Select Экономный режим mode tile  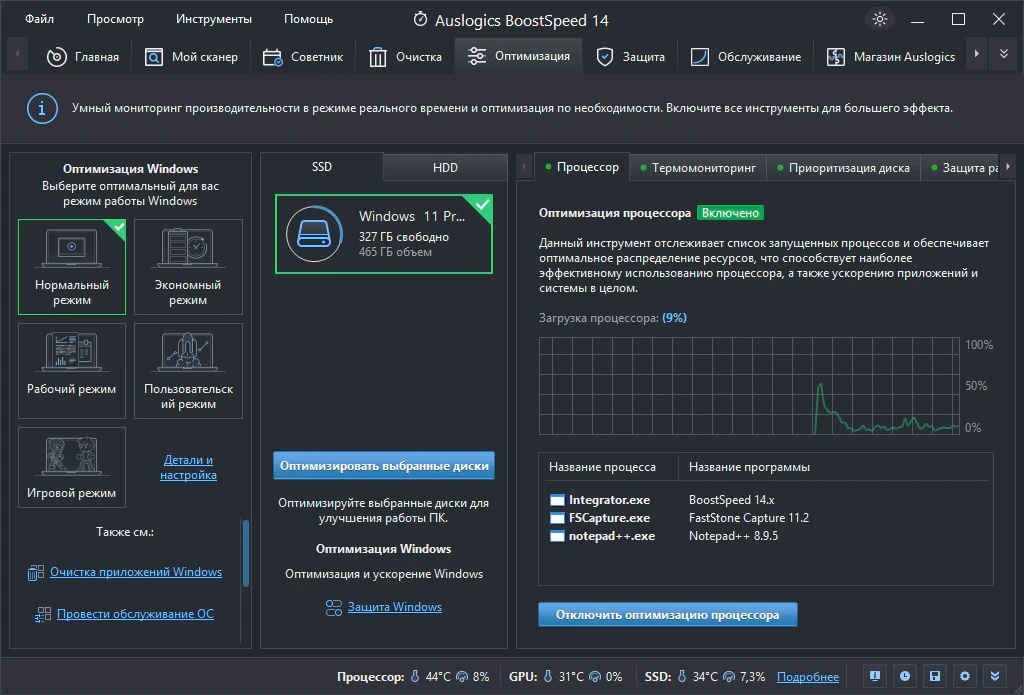[x=188, y=267]
